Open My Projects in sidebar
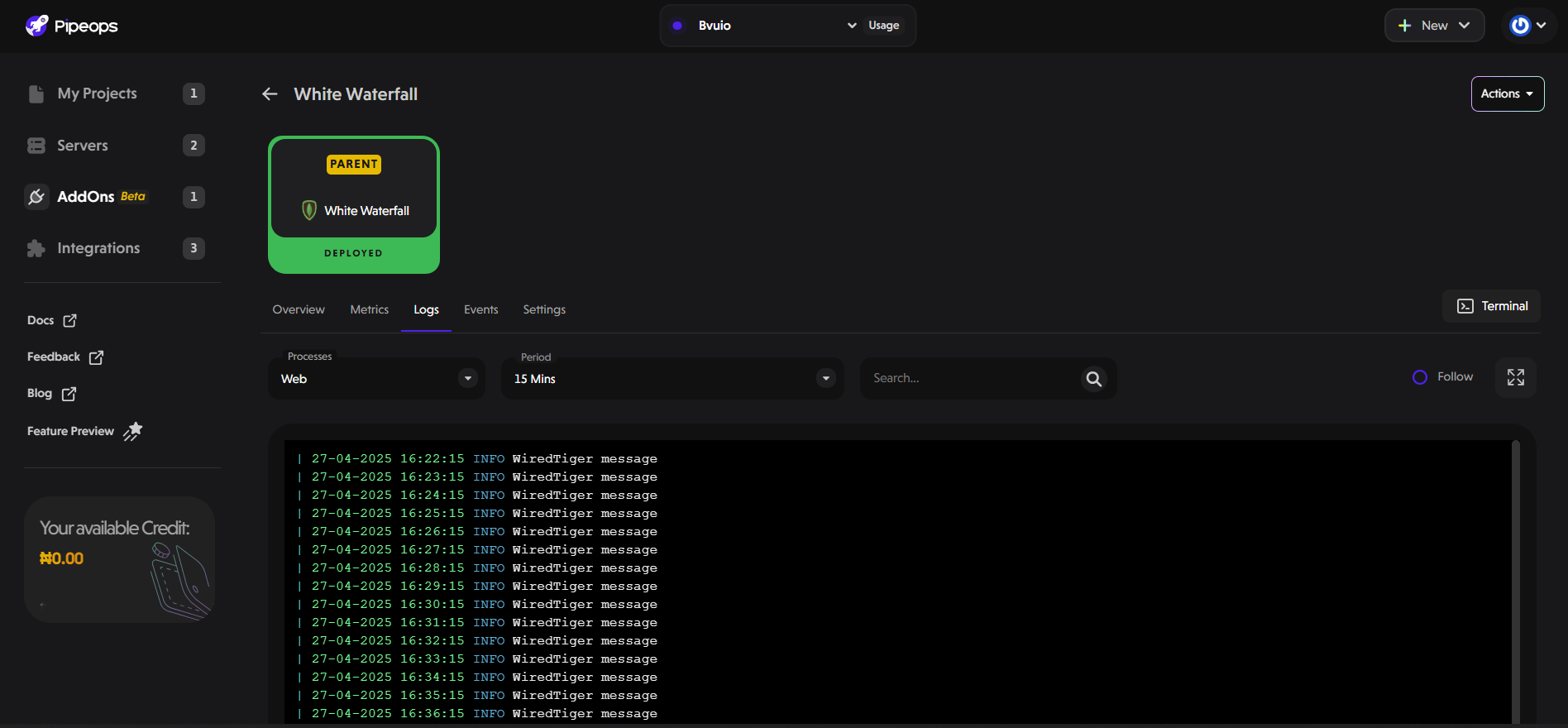The height and width of the screenshot is (728, 1568). [97, 93]
